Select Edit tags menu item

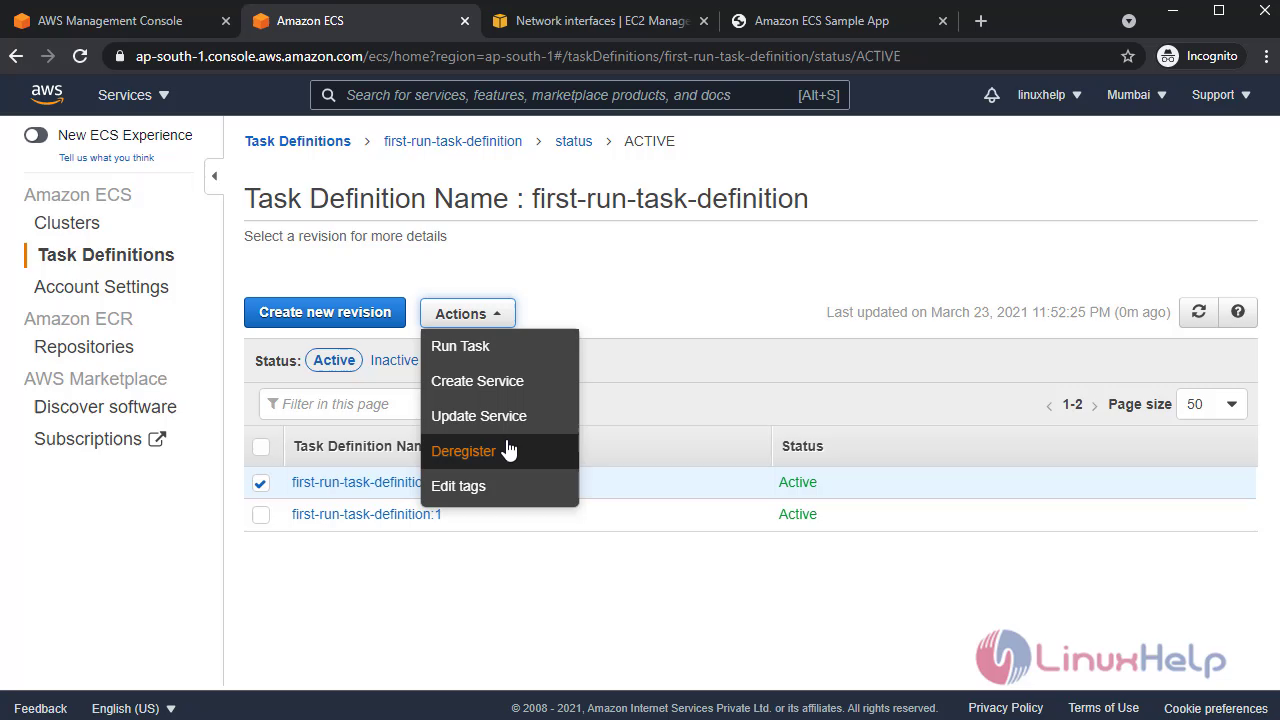(x=499, y=486)
